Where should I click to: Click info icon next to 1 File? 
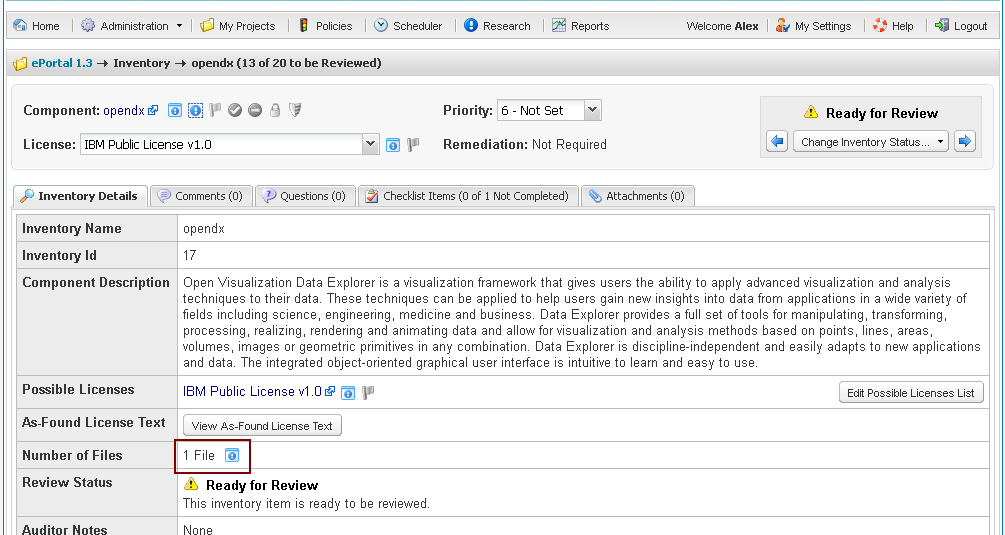(x=232, y=456)
